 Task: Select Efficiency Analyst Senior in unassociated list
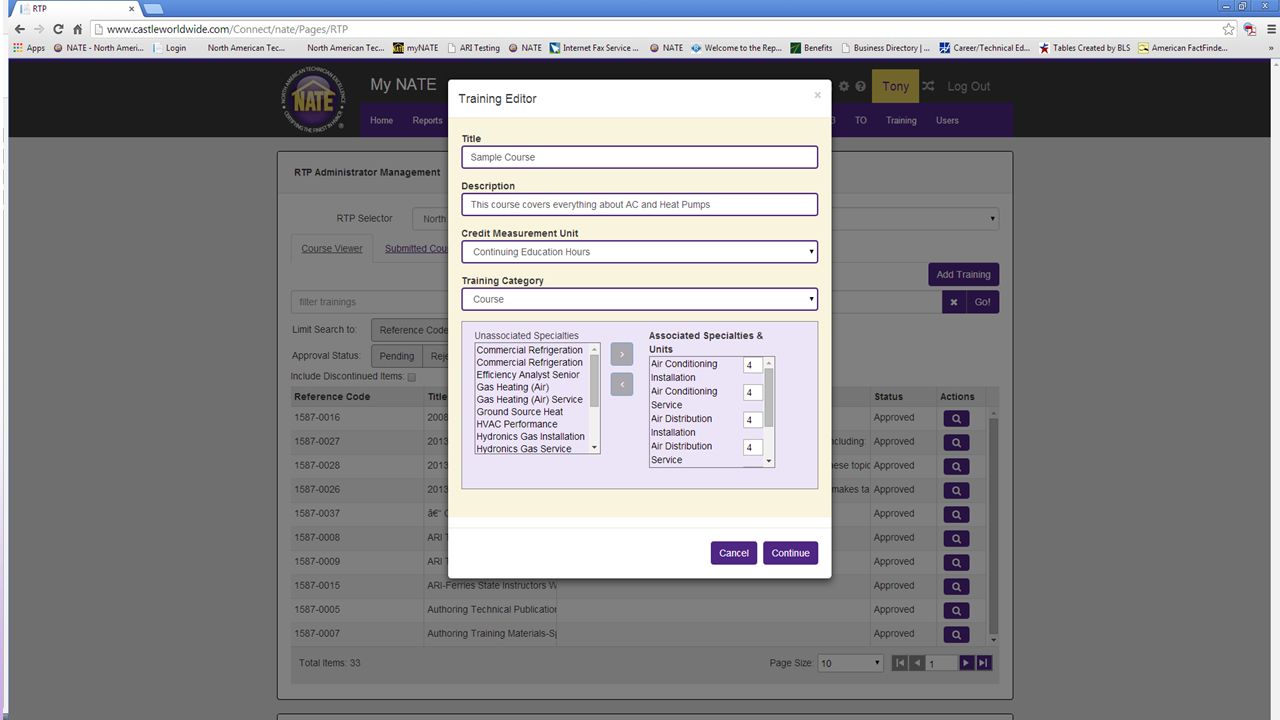(x=528, y=375)
